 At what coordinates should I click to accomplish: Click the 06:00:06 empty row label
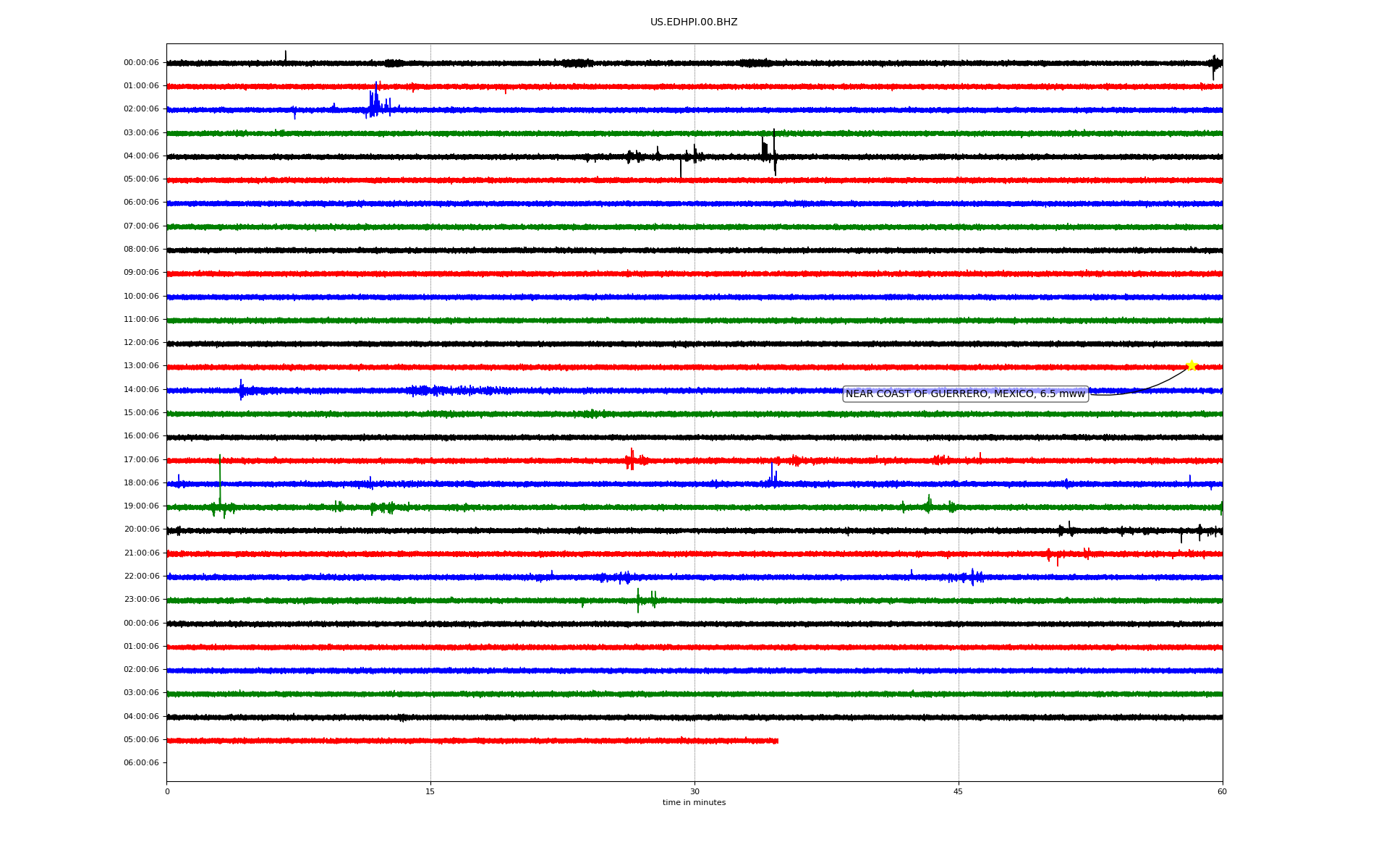[x=141, y=763]
